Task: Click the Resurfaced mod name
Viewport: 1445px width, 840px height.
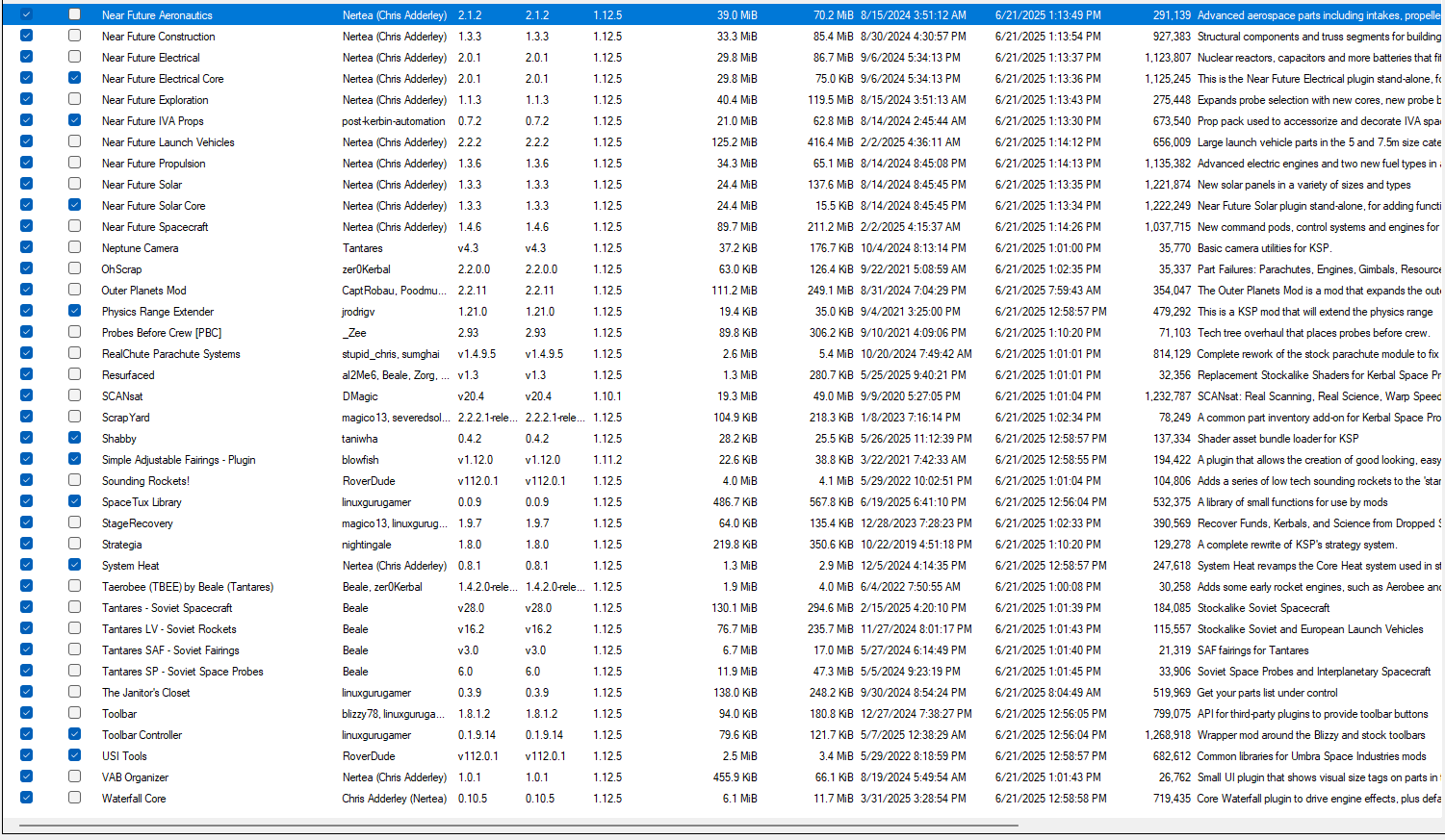Action: [128, 375]
